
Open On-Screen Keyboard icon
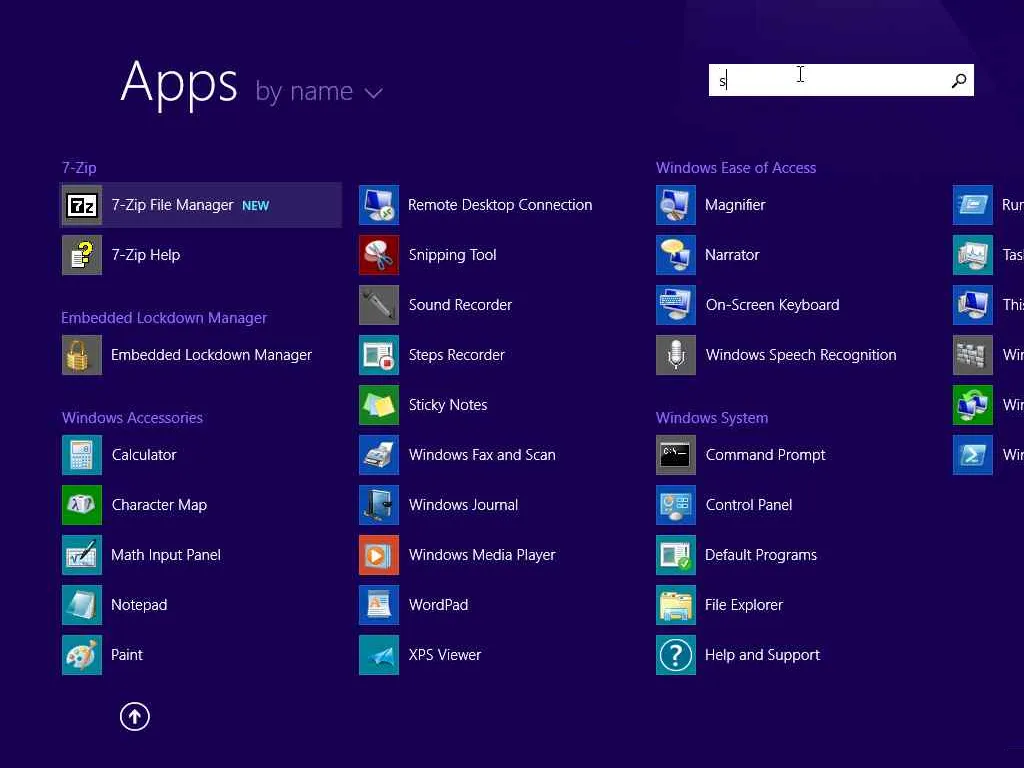pyautogui.click(x=676, y=305)
